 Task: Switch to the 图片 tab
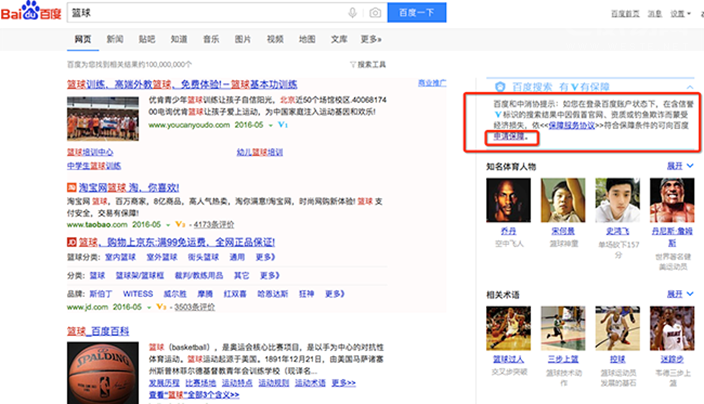point(242,39)
